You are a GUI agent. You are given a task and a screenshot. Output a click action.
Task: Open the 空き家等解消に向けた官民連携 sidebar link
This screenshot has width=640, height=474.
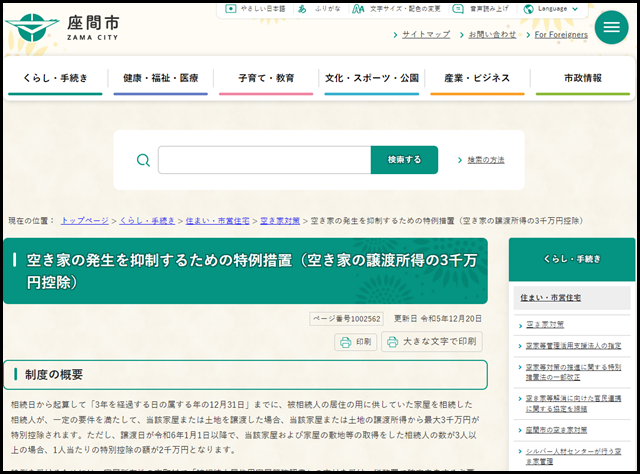(x=573, y=404)
